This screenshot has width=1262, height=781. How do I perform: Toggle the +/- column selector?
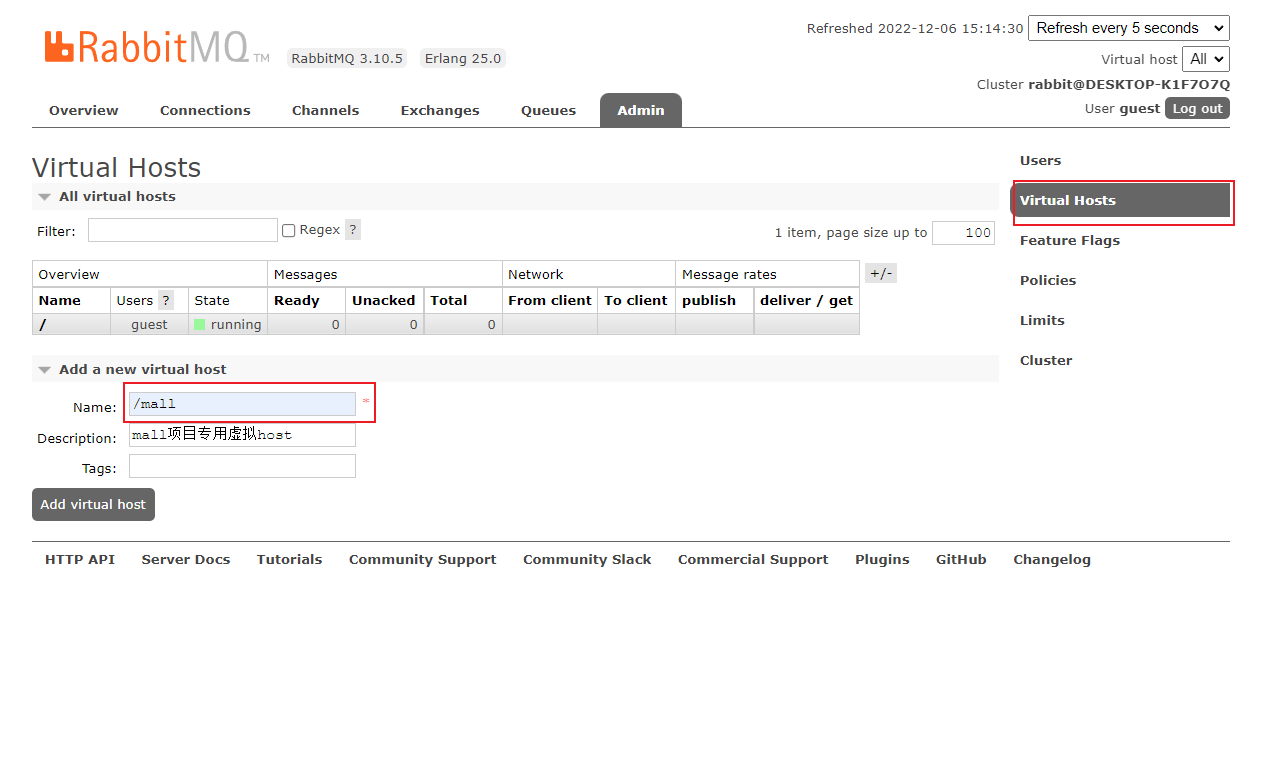[881, 273]
